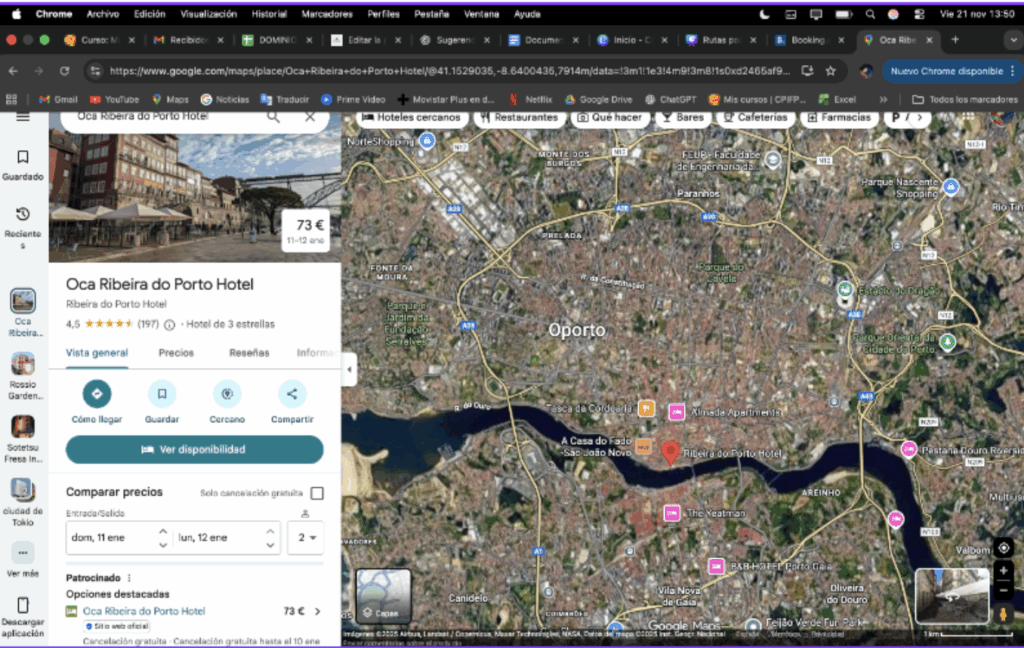The height and width of the screenshot is (648, 1024).
Task: Clear the search box with X
Action: click(x=310, y=117)
